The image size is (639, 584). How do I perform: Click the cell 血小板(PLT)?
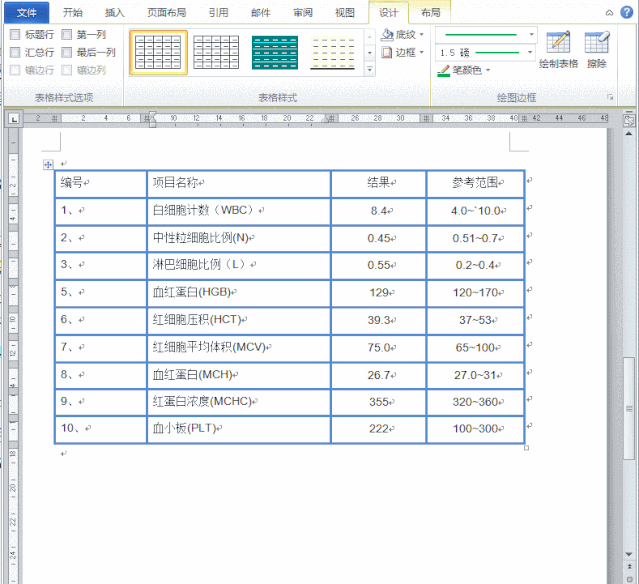238,429
